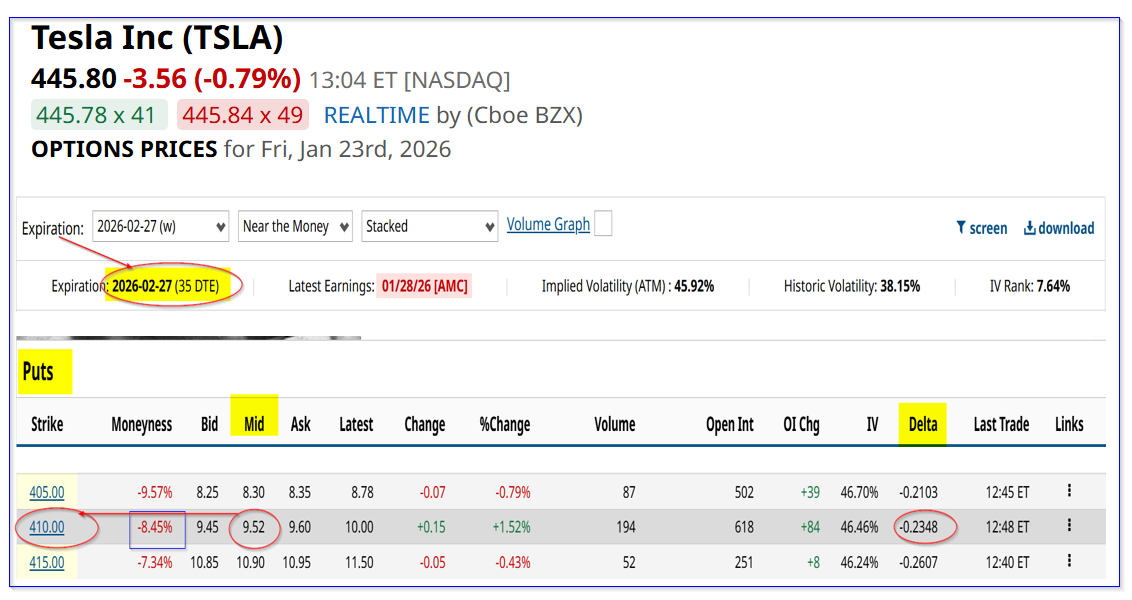Sort by Open Int column header

click(729, 424)
